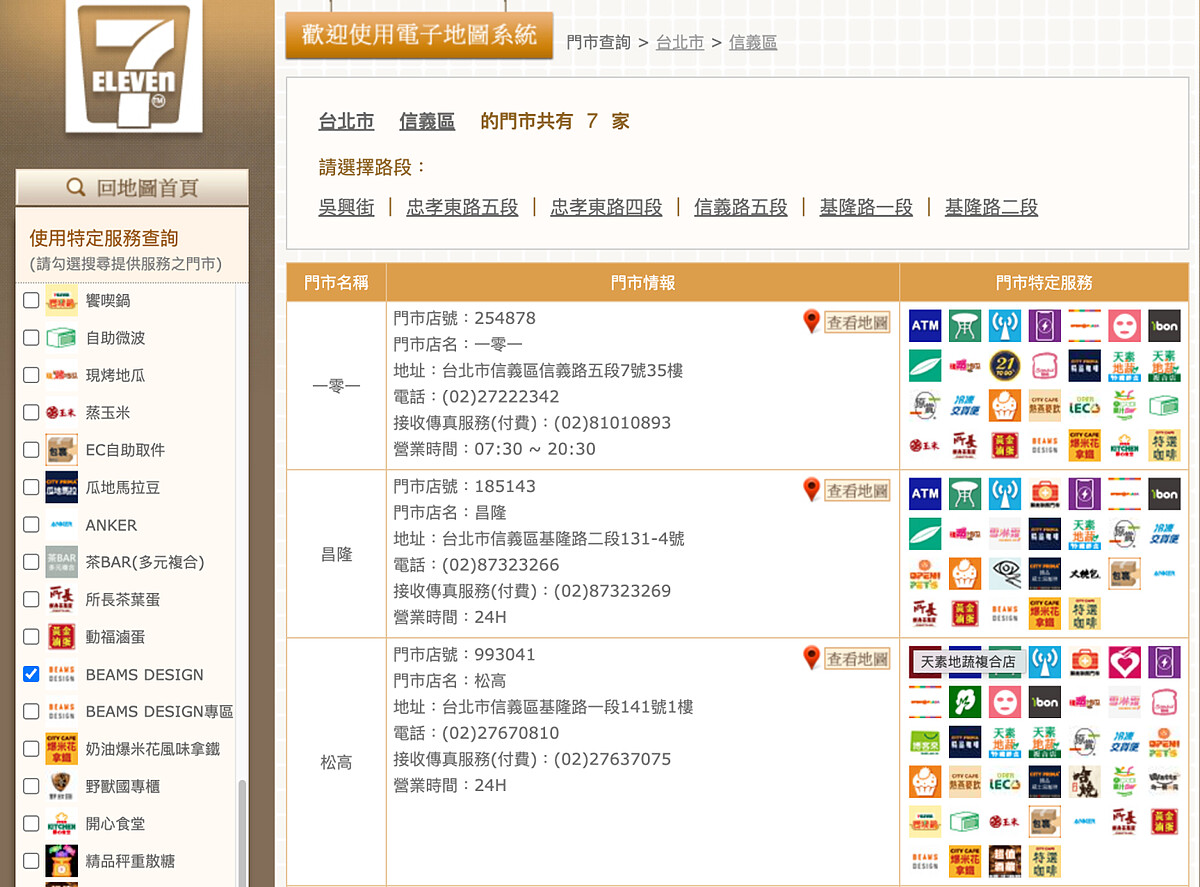
Task: Click 查看地圖 for store 昌隆
Action: (857, 490)
